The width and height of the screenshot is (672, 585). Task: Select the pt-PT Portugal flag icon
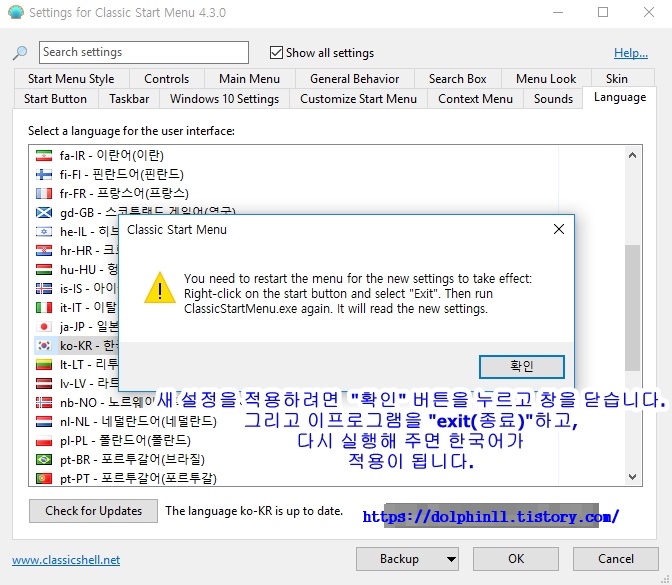pos(44,478)
